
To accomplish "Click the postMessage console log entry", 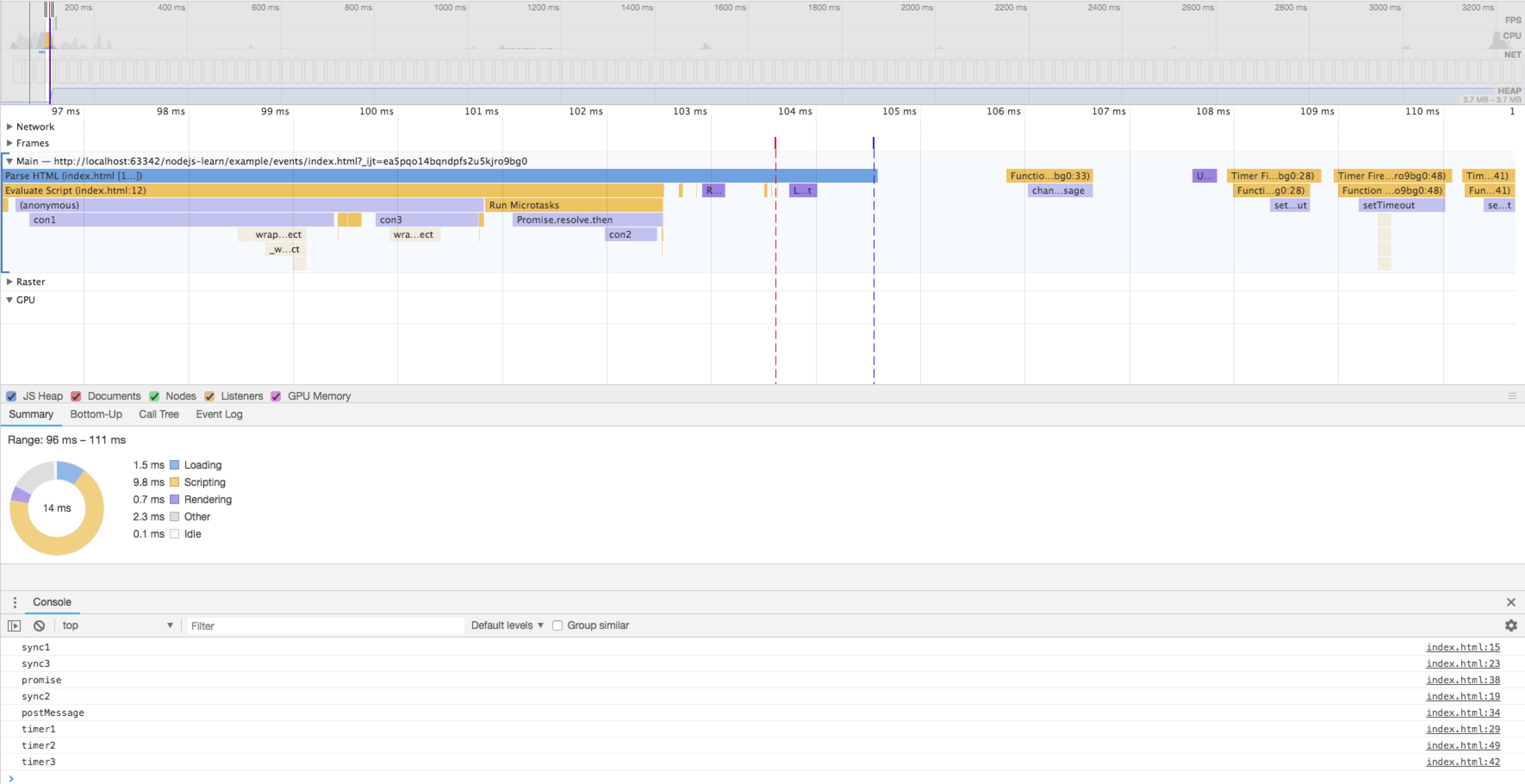I will point(53,712).
